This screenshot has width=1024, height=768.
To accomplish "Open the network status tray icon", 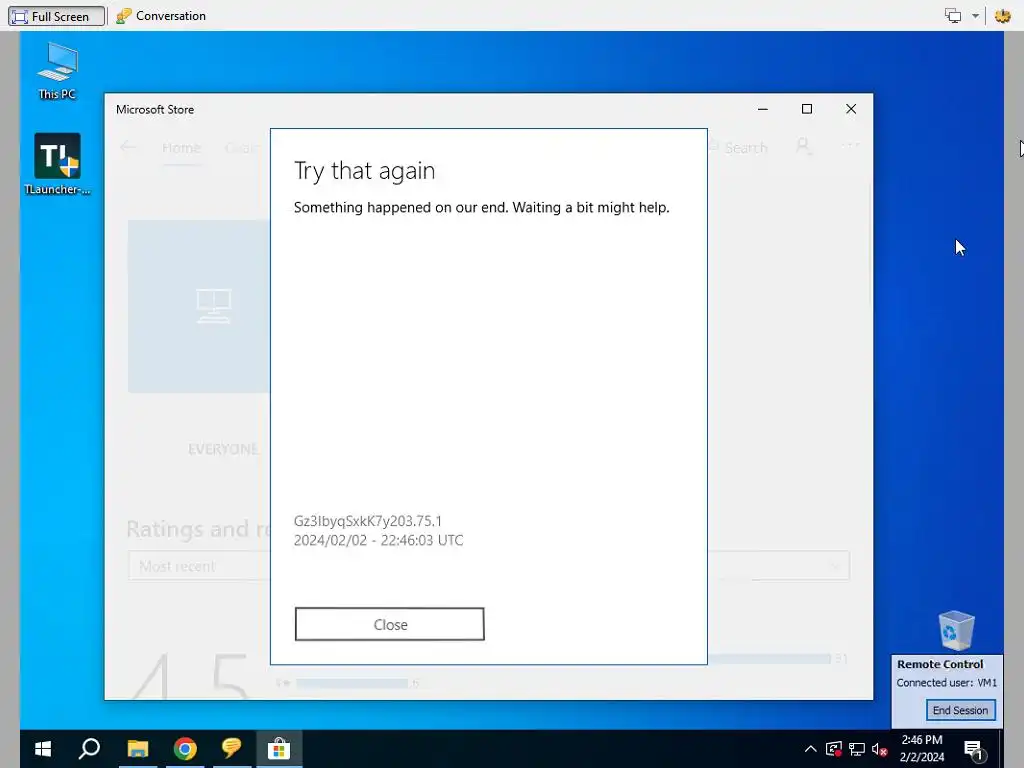I will pyautogui.click(x=857, y=749).
